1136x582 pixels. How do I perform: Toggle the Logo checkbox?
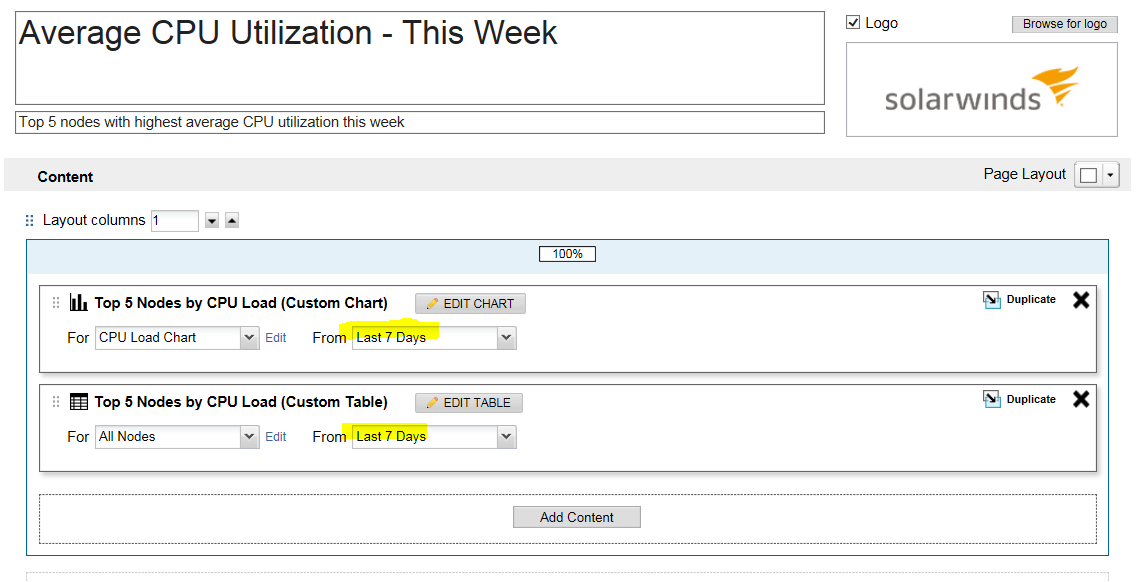[853, 23]
